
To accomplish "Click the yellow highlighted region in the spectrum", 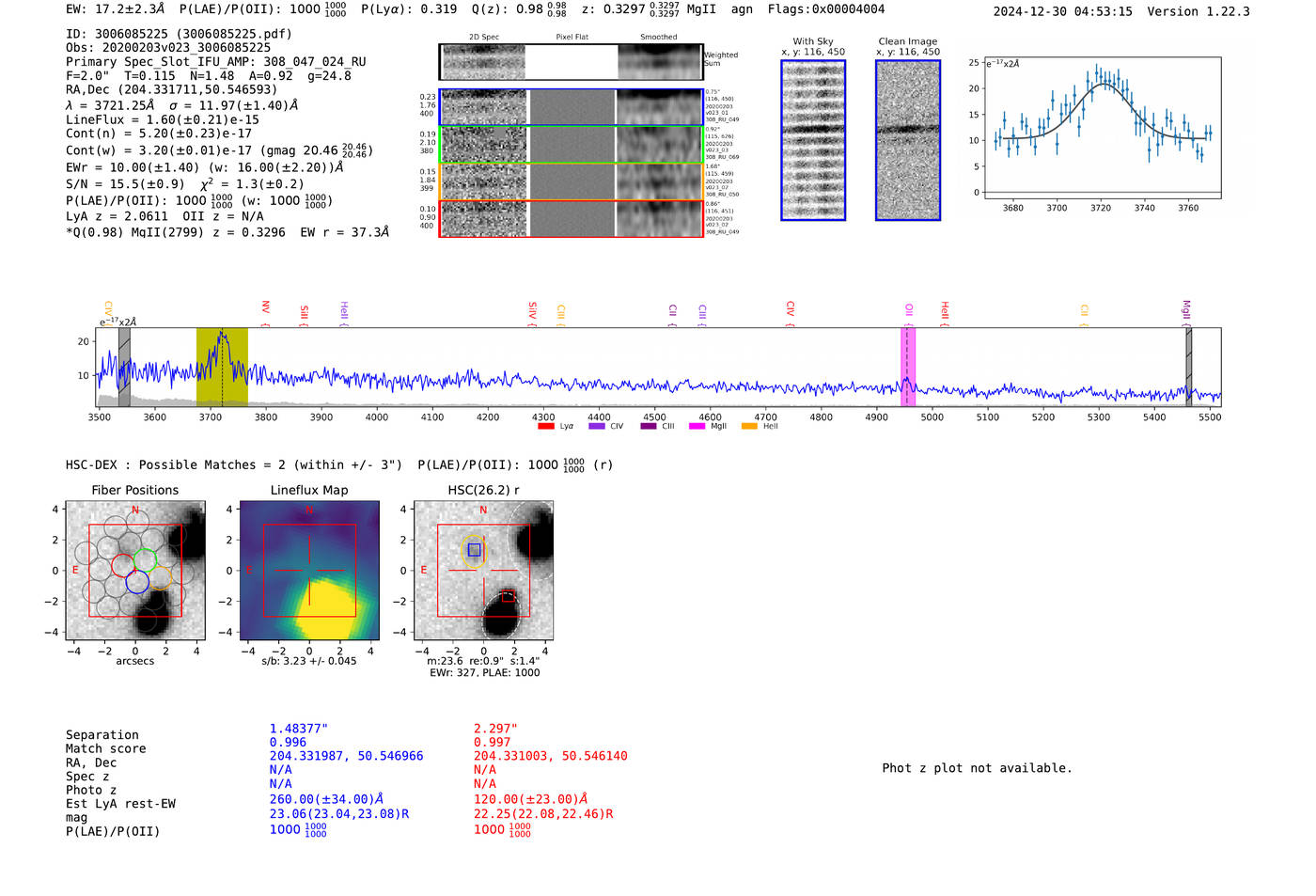I will pyautogui.click(x=222, y=367).
